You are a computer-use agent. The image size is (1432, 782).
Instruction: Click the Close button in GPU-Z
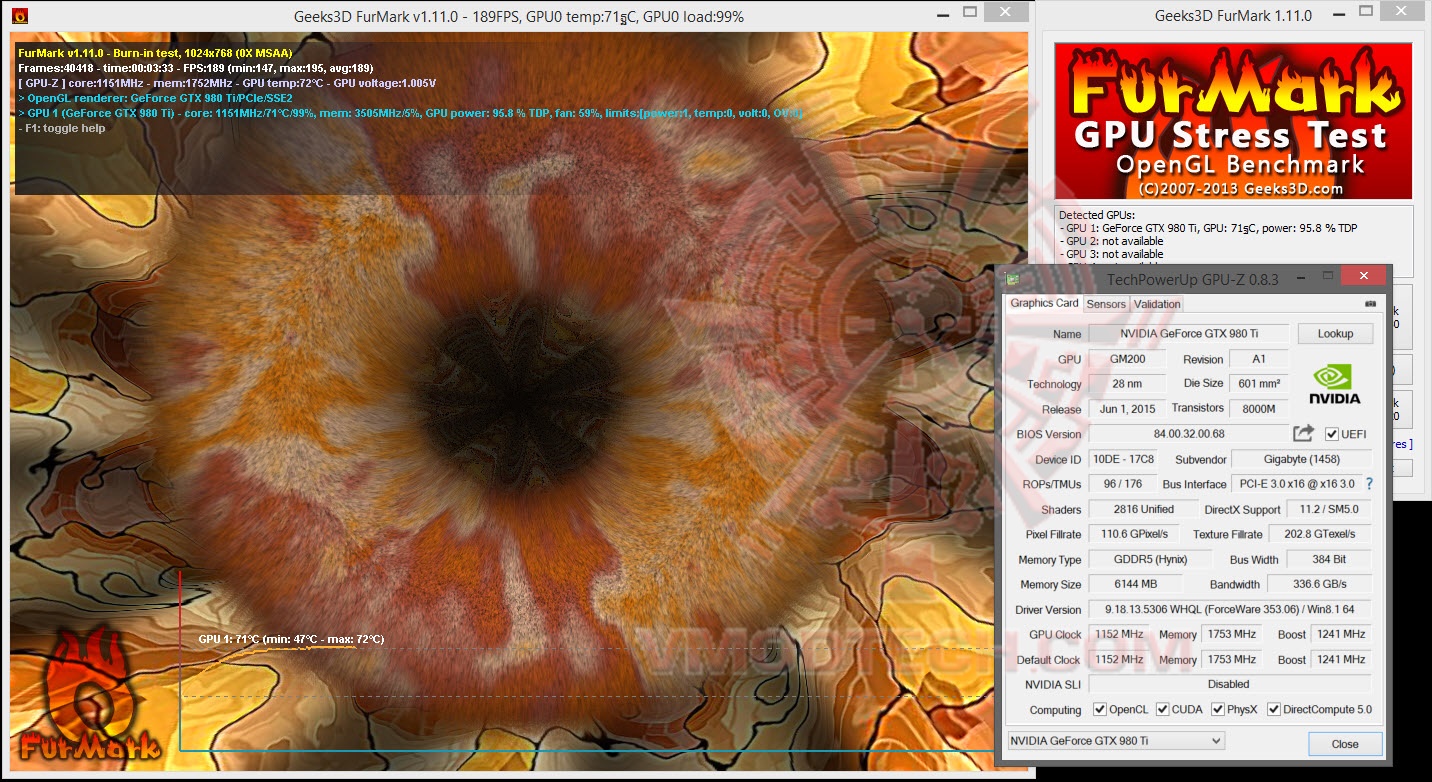pyautogui.click(x=1345, y=744)
